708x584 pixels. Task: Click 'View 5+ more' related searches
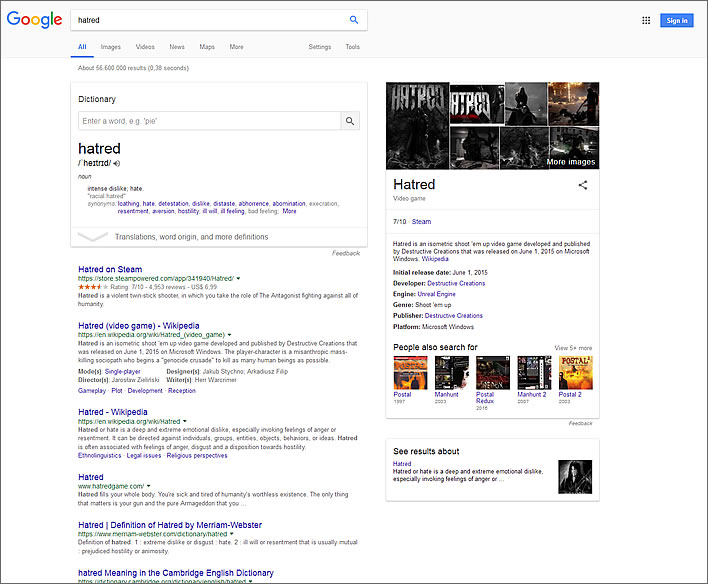tap(573, 348)
